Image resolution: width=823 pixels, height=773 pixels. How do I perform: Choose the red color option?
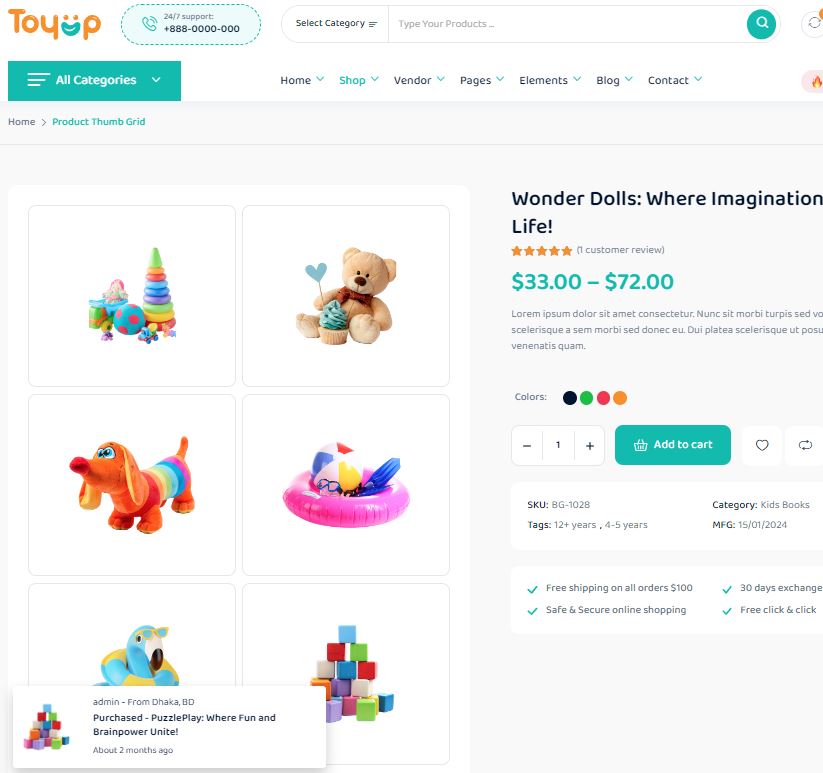(603, 398)
